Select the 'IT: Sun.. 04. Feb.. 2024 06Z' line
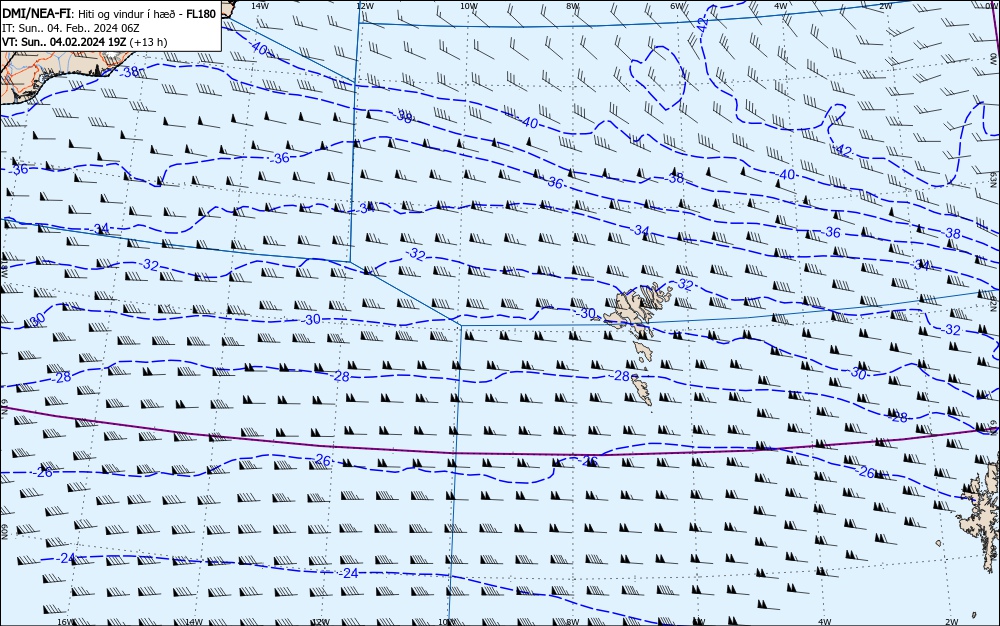 click(71, 28)
